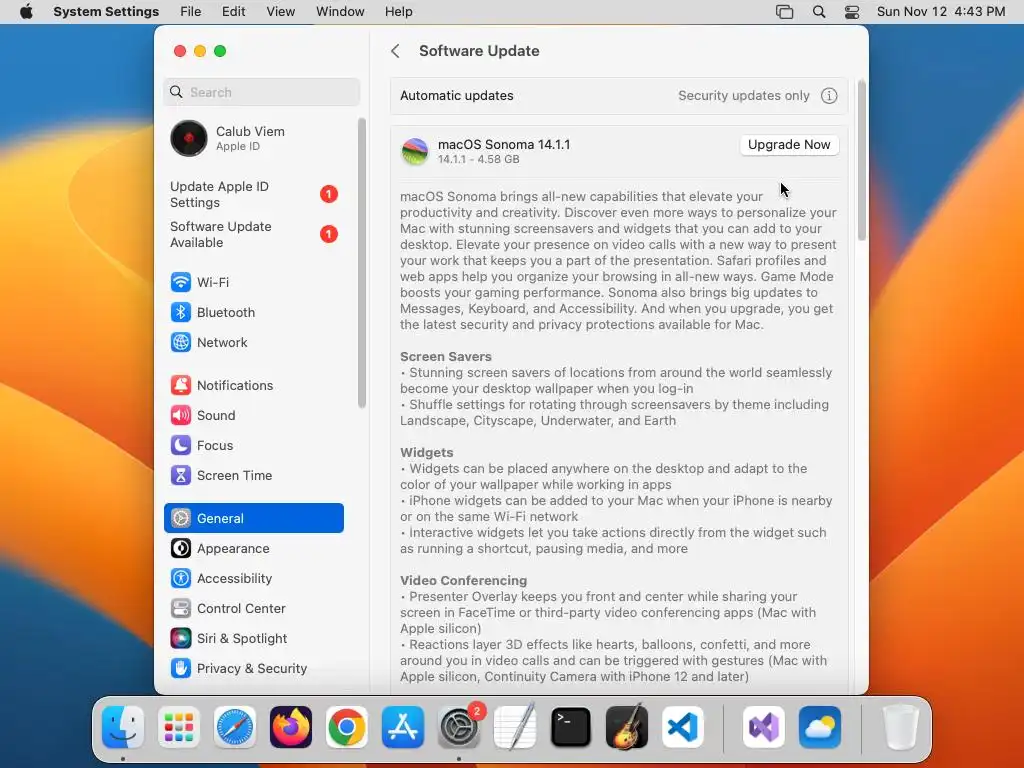The width and height of the screenshot is (1024, 768).
Task: Open the Help menu
Action: (x=398, y=12)
